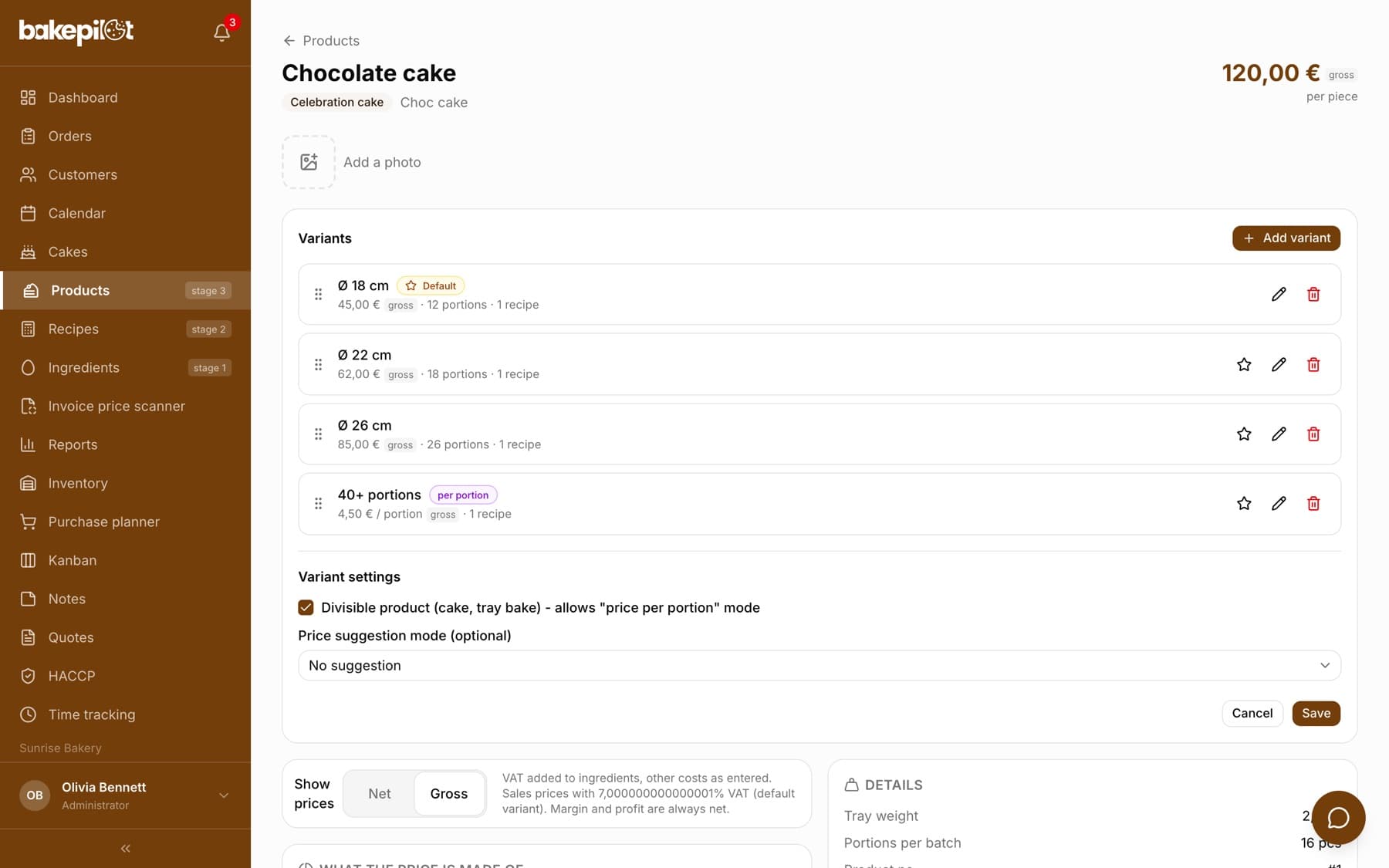Go back to Products list
The height and width of the screenshot is (868, 1389).
[x=321, y=40]
